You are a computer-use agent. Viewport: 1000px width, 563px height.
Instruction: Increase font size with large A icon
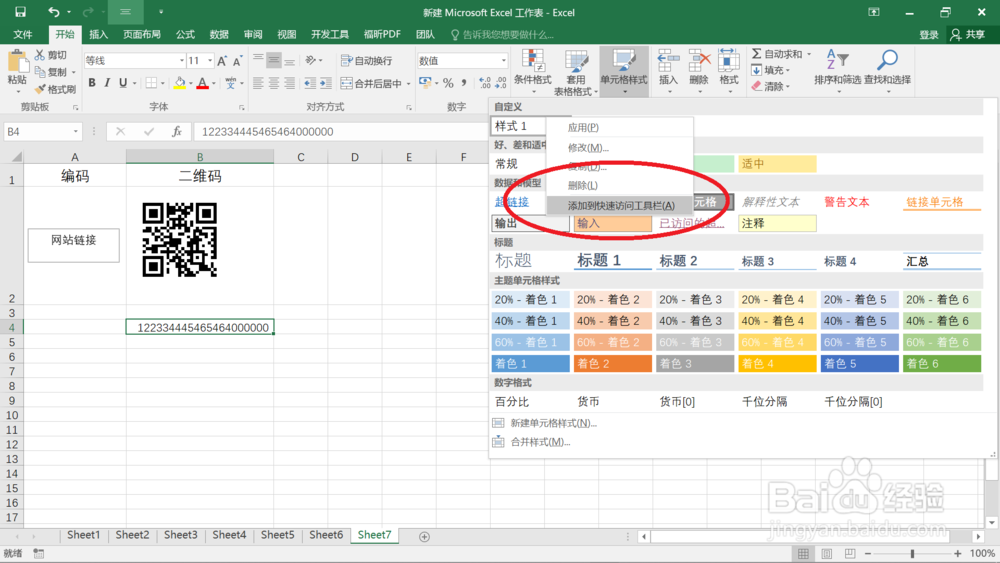222,61
